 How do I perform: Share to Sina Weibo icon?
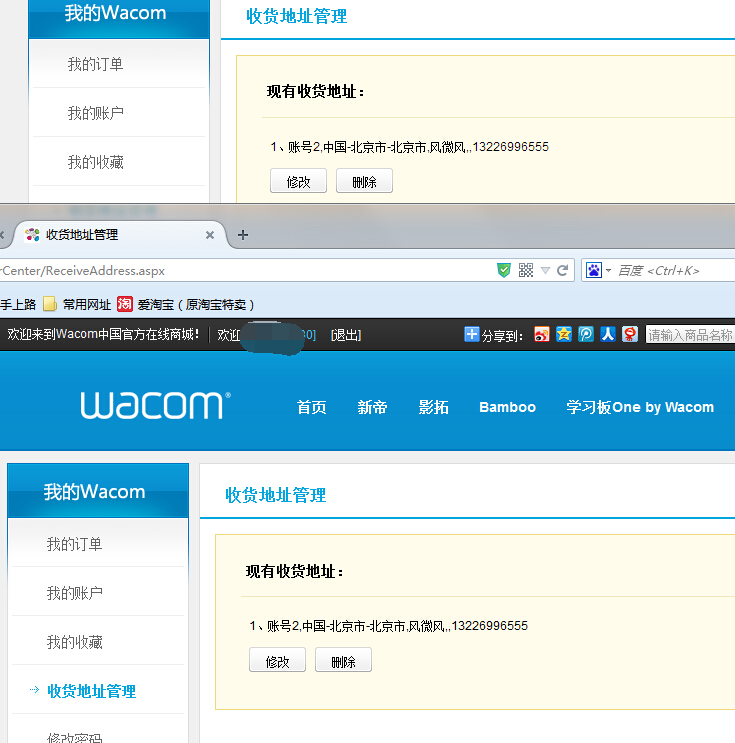(x=542, y=334)
